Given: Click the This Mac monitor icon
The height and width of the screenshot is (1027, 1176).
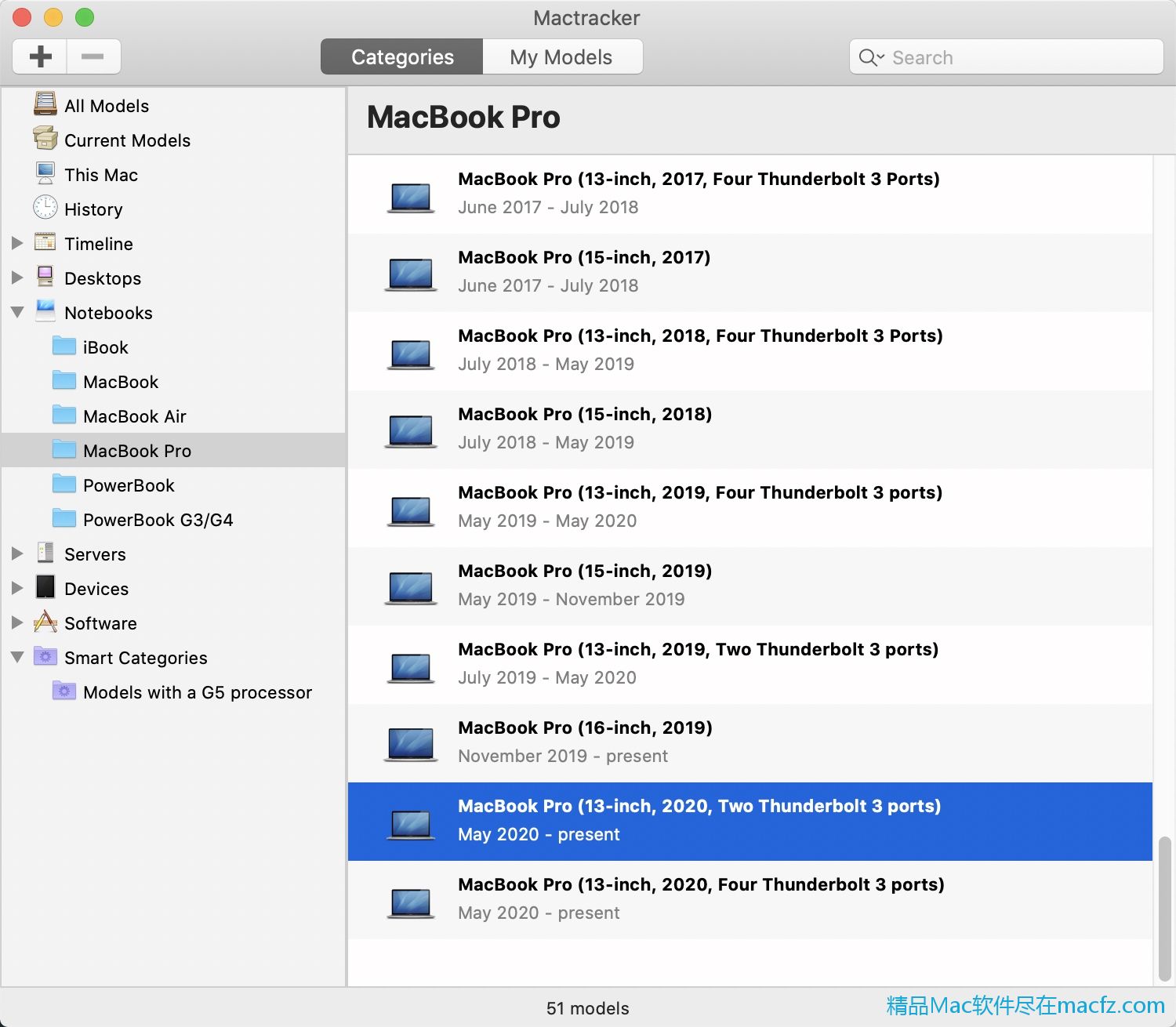Looking at the screenshot, I should click(45, 174).
